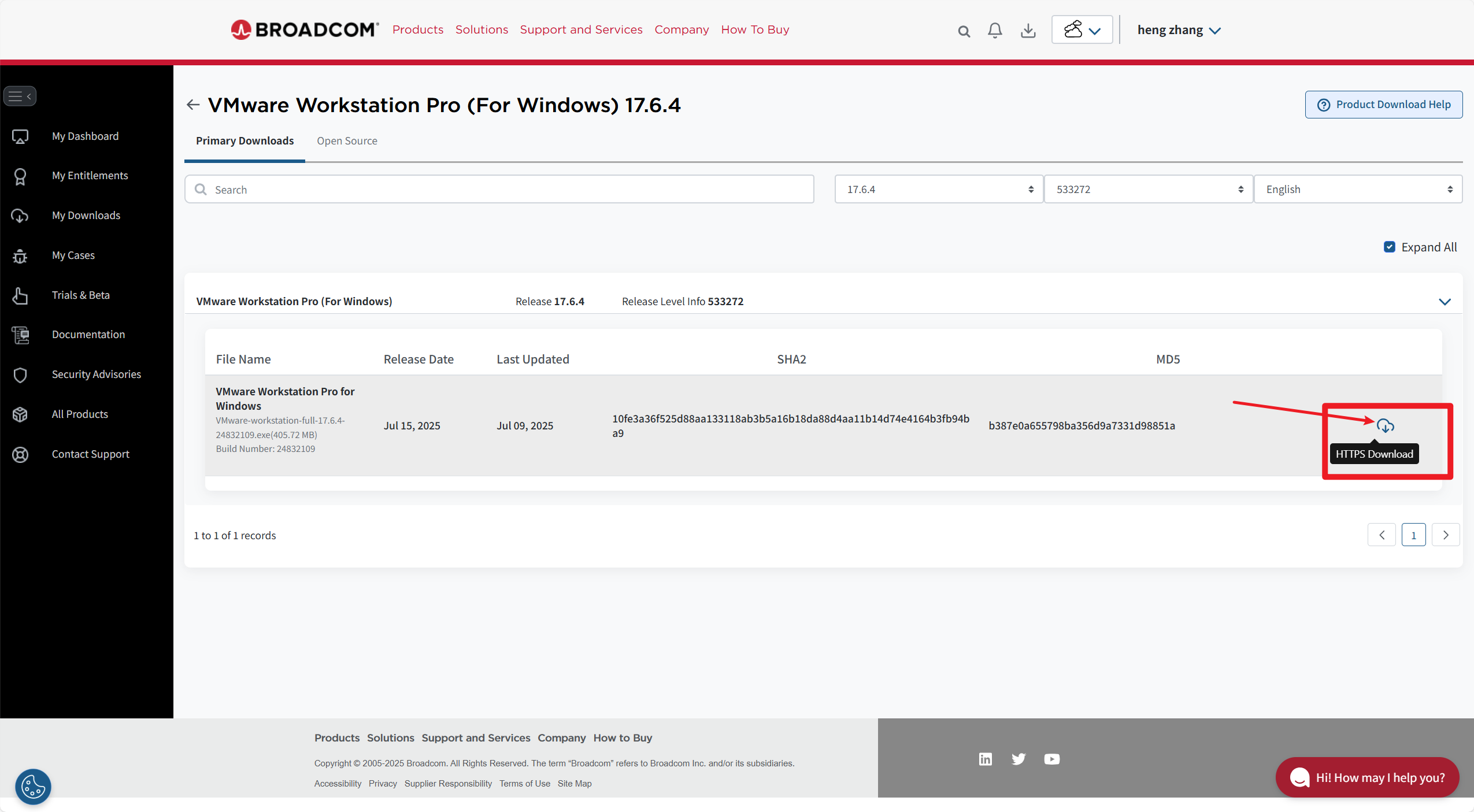Click the SHA2 column header

pyautogui.click(x=791, y=359)
